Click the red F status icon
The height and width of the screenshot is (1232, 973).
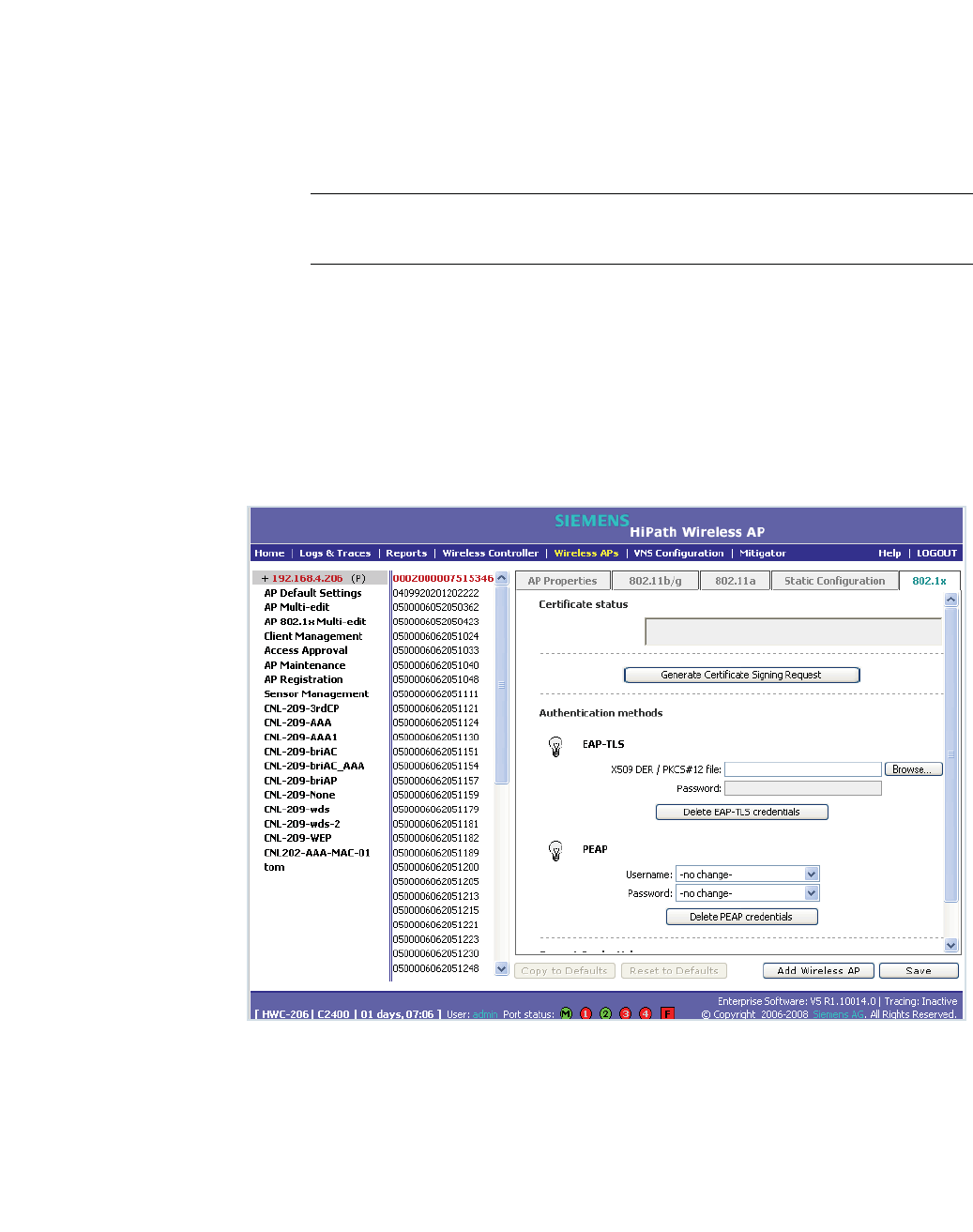(x=668, y=1013)
